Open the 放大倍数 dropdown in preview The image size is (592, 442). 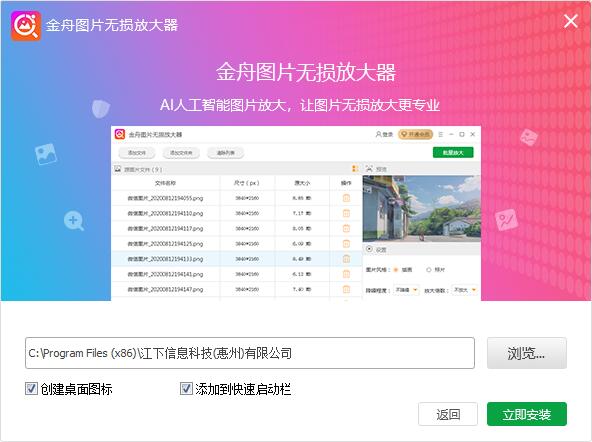pyautogui.click(x=465, y=290)
